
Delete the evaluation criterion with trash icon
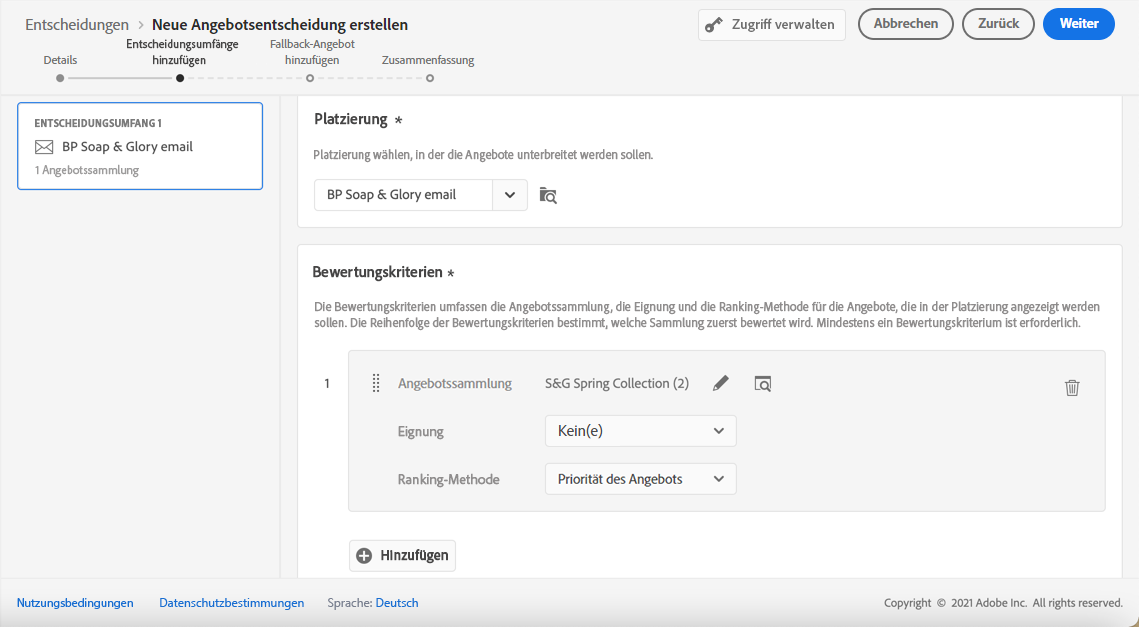point(1072,388)
